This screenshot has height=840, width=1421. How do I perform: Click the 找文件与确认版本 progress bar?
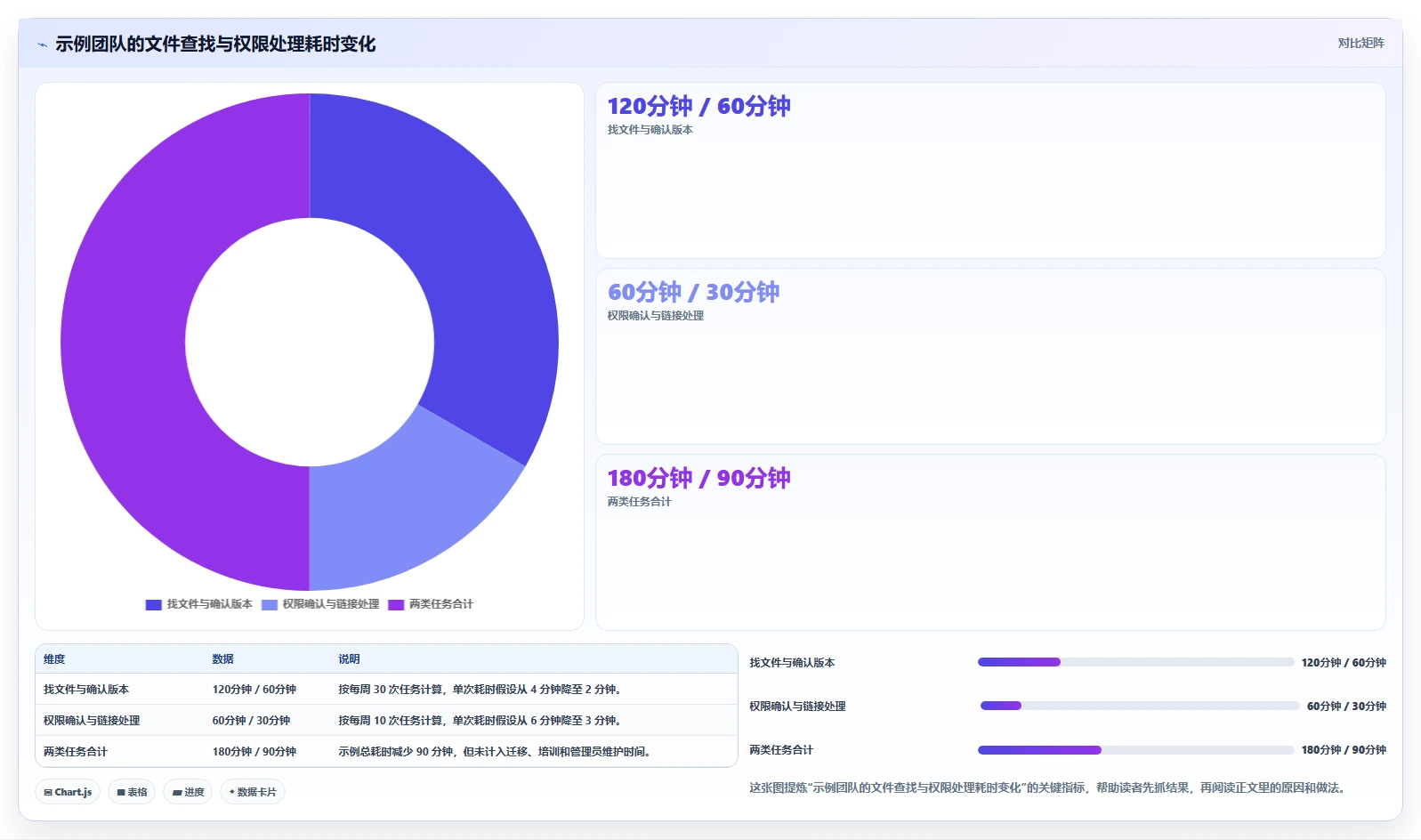pyautogui.click(x=1135, y=662)
